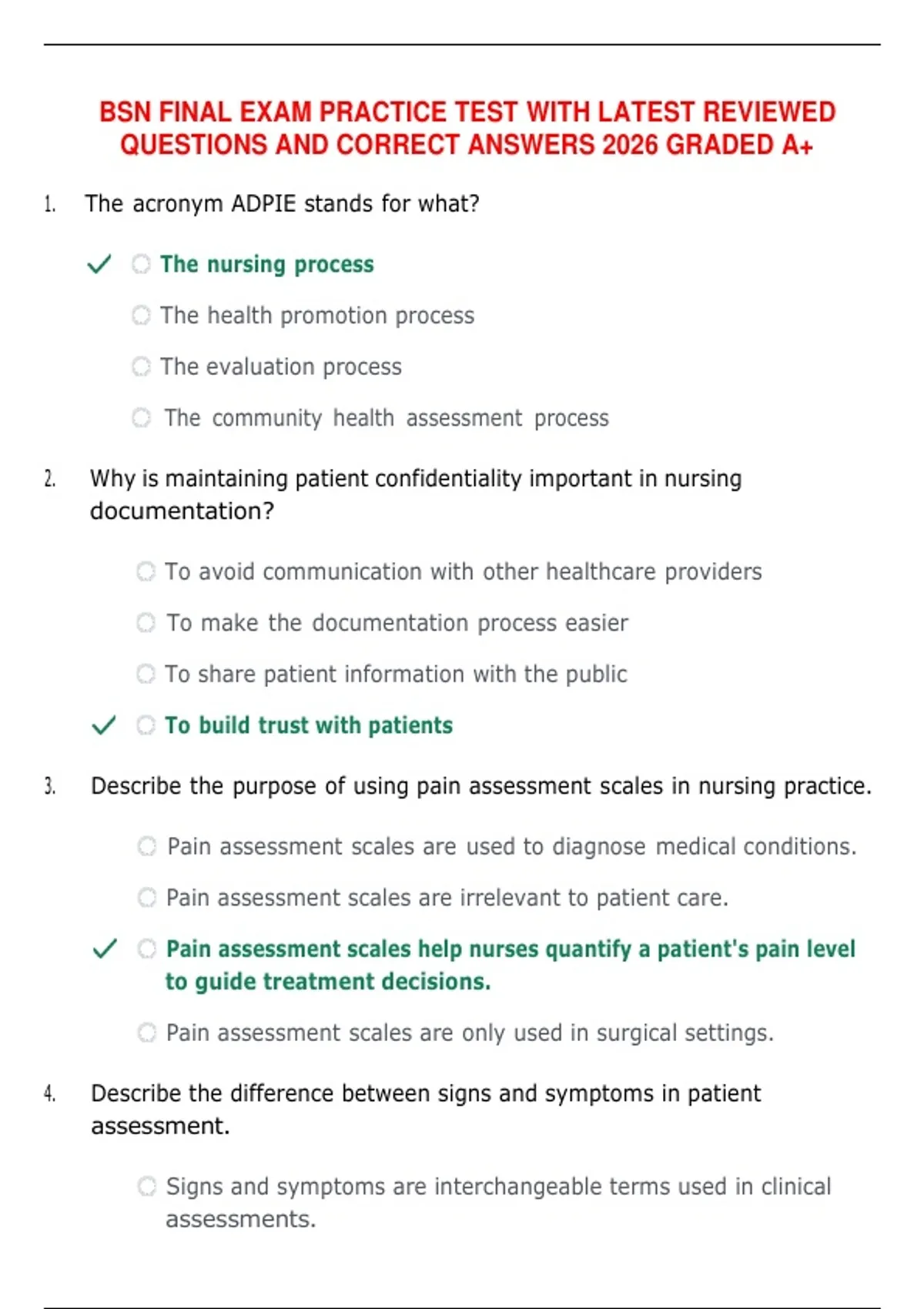
Task: Select 'To avoid communication with other healthcare providers'
Action: click(146, 571)
